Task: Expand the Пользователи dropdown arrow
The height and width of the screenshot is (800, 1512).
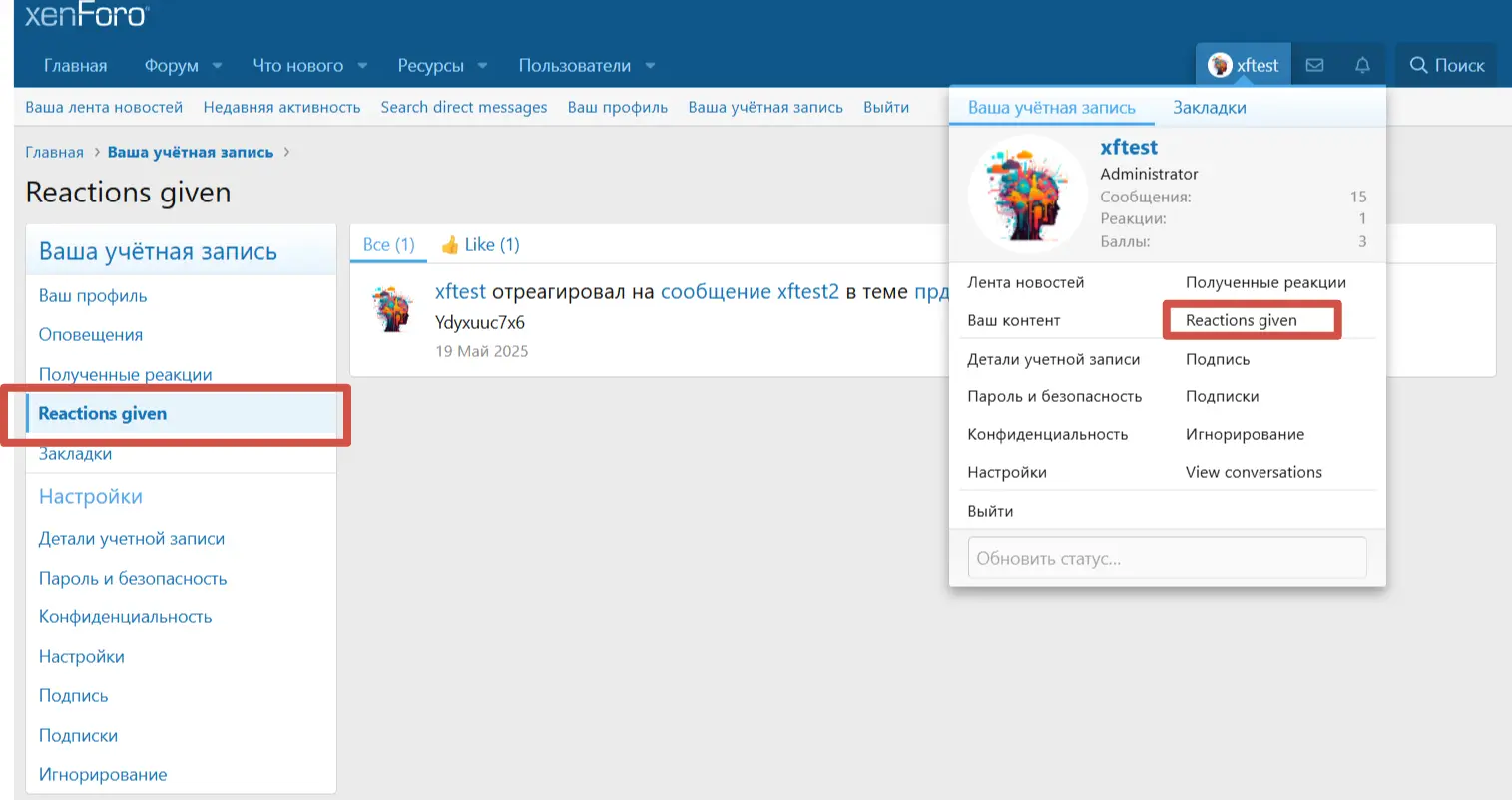Action: (651, 66)
